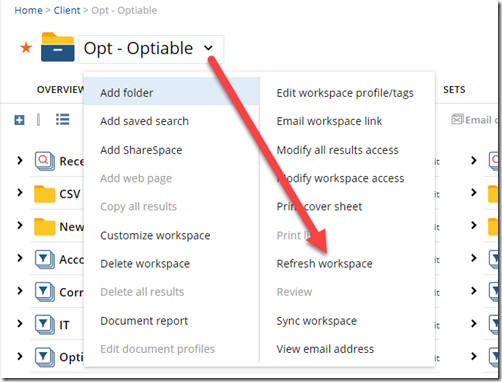Open the workspace title dropdown chevron
The image size is (502, 382).
pos(208,48)
